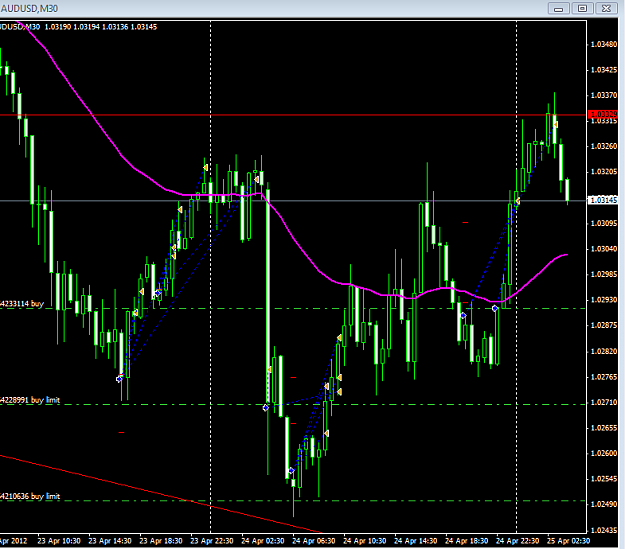Click the 23 Apr 10:30 time label
625x549 pixels.
59,541
